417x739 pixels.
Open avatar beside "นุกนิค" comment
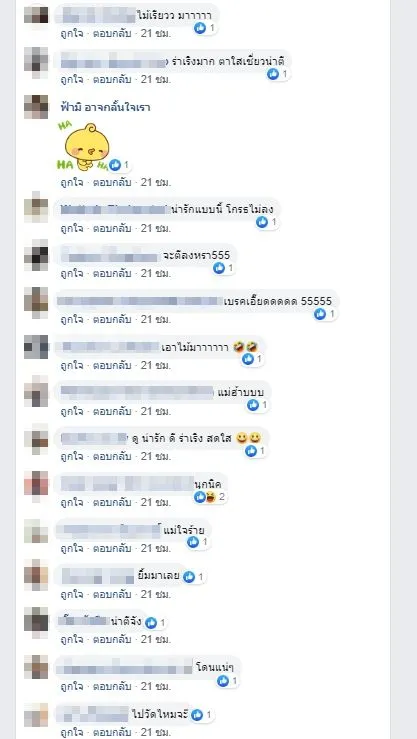point(36,484)
